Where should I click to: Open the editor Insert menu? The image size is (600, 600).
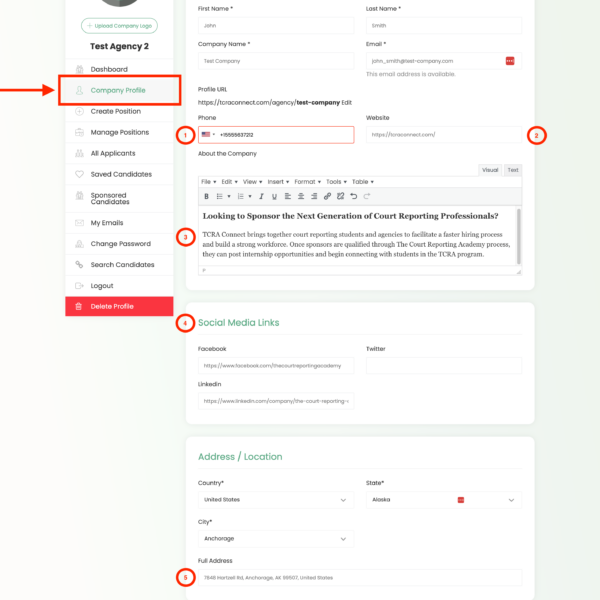point(278,182)
